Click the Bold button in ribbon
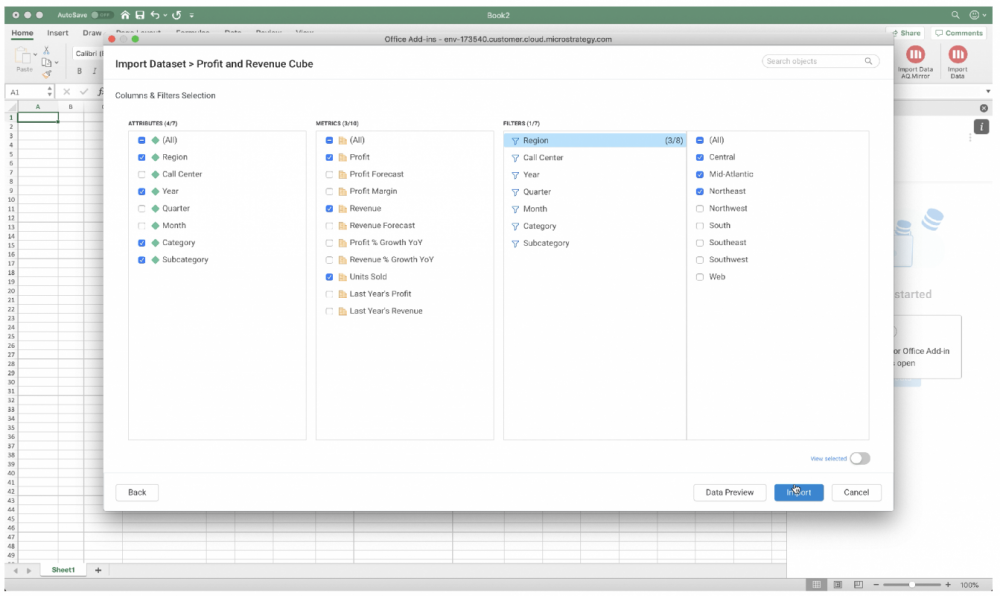 click(x=79, y=71)
